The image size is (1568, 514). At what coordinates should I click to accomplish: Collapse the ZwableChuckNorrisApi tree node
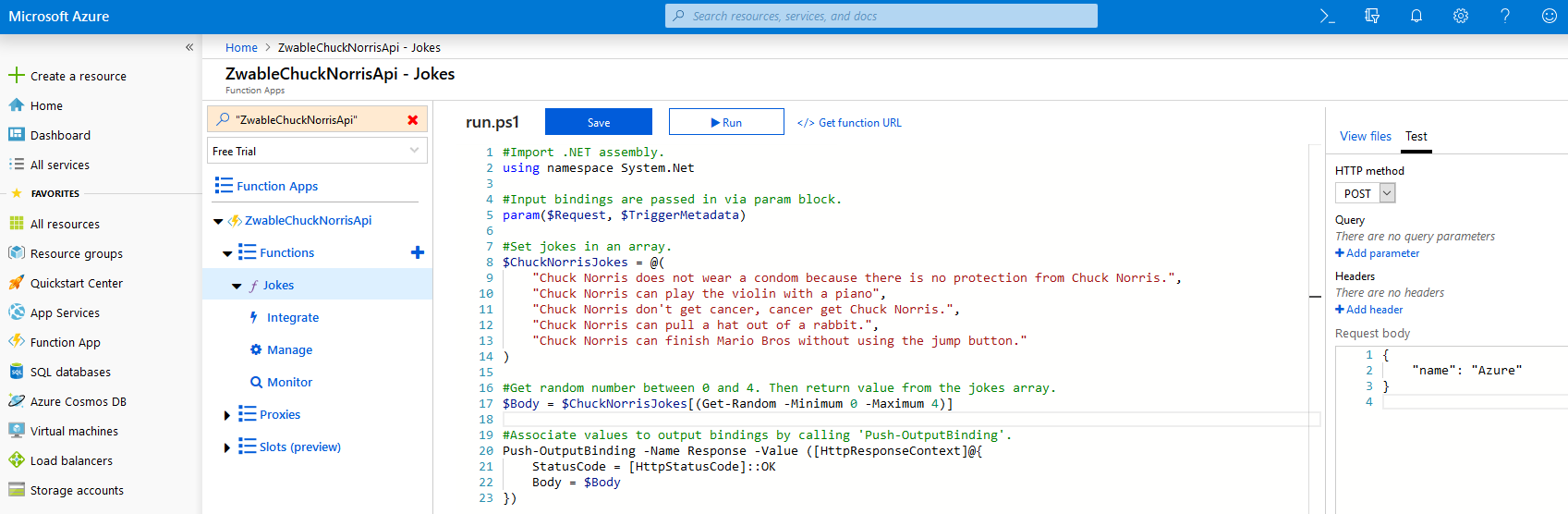click(218, 221)
